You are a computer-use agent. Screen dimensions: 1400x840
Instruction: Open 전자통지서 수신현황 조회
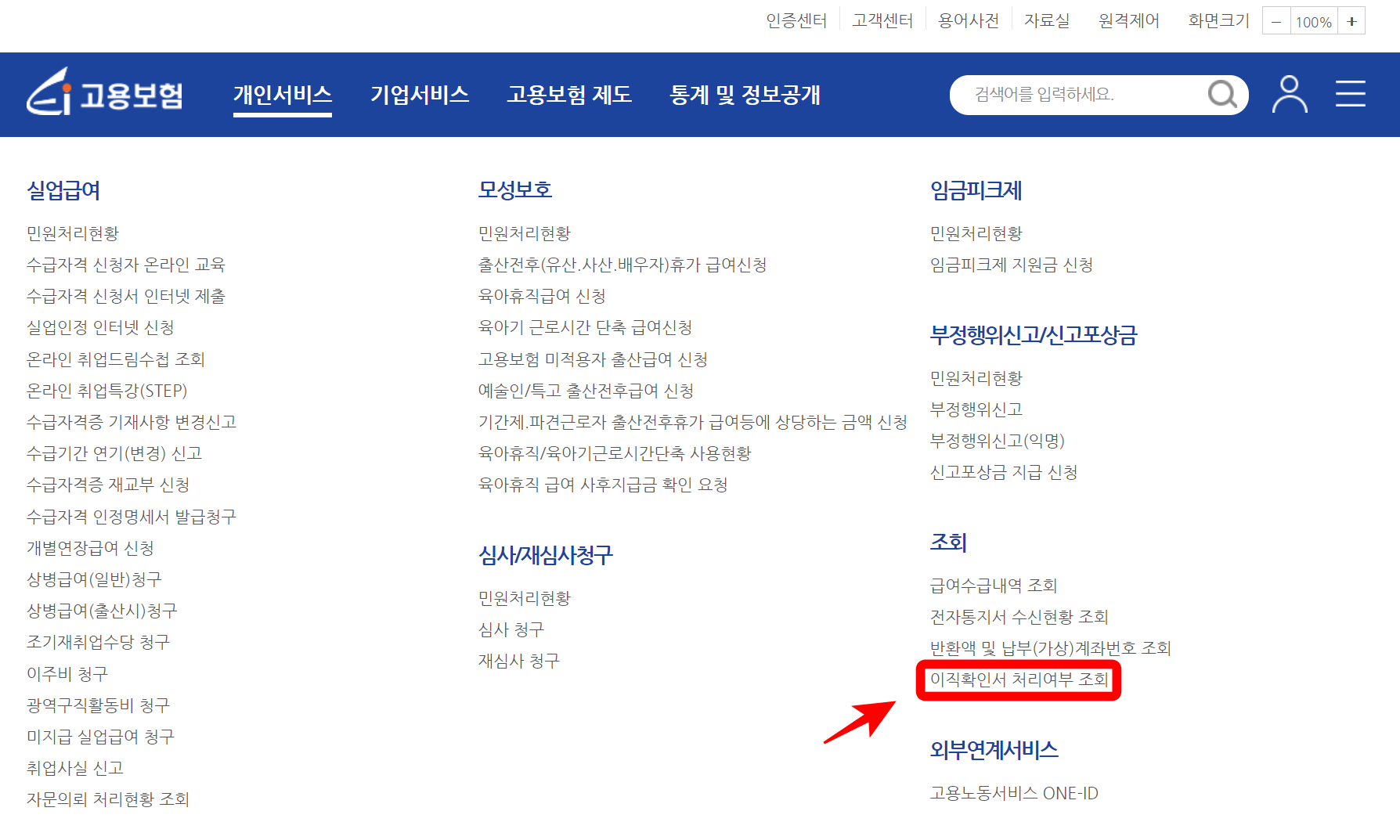tap(1019, 617)
